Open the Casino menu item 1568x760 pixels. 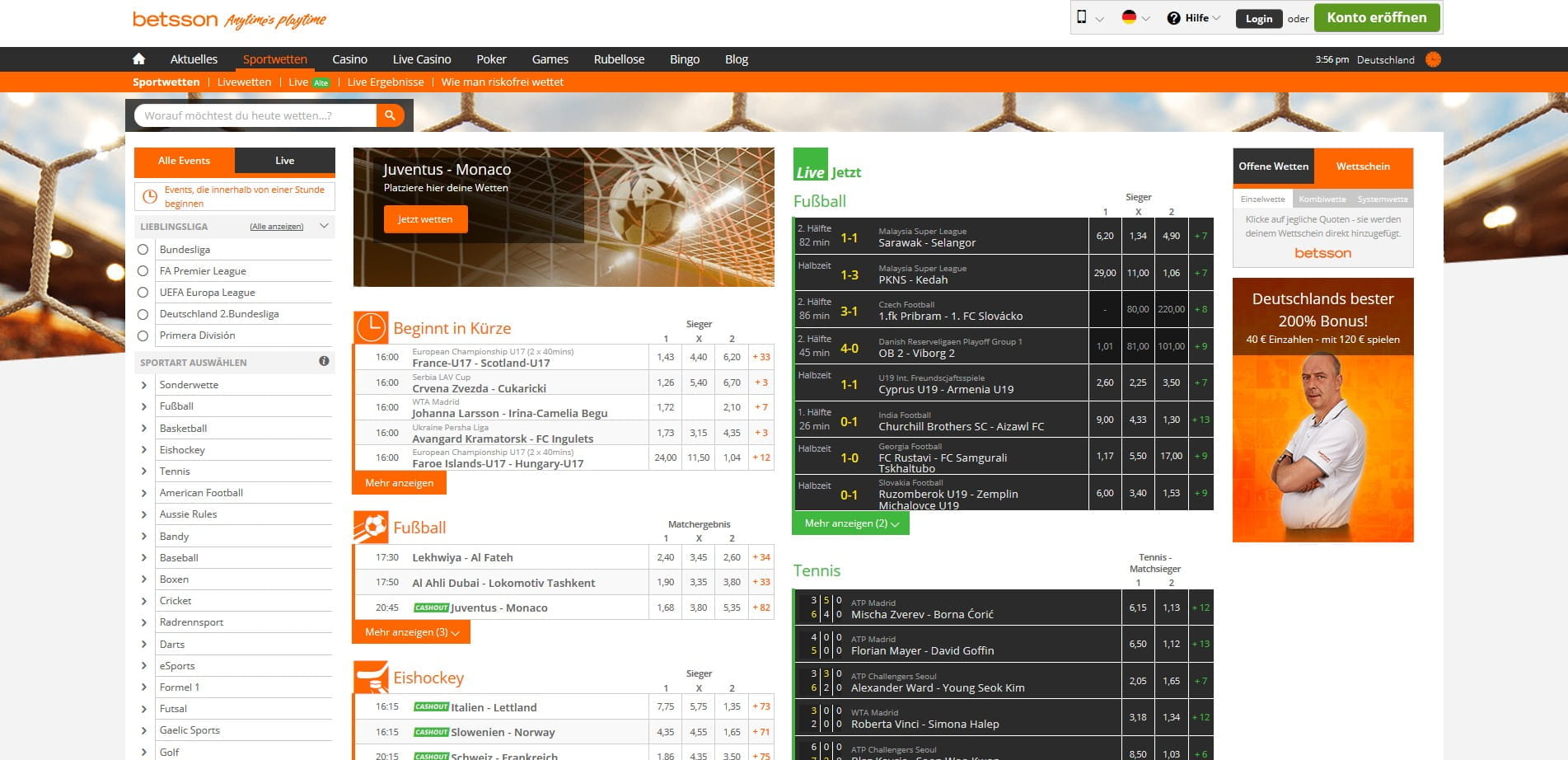tap(349, 59)
